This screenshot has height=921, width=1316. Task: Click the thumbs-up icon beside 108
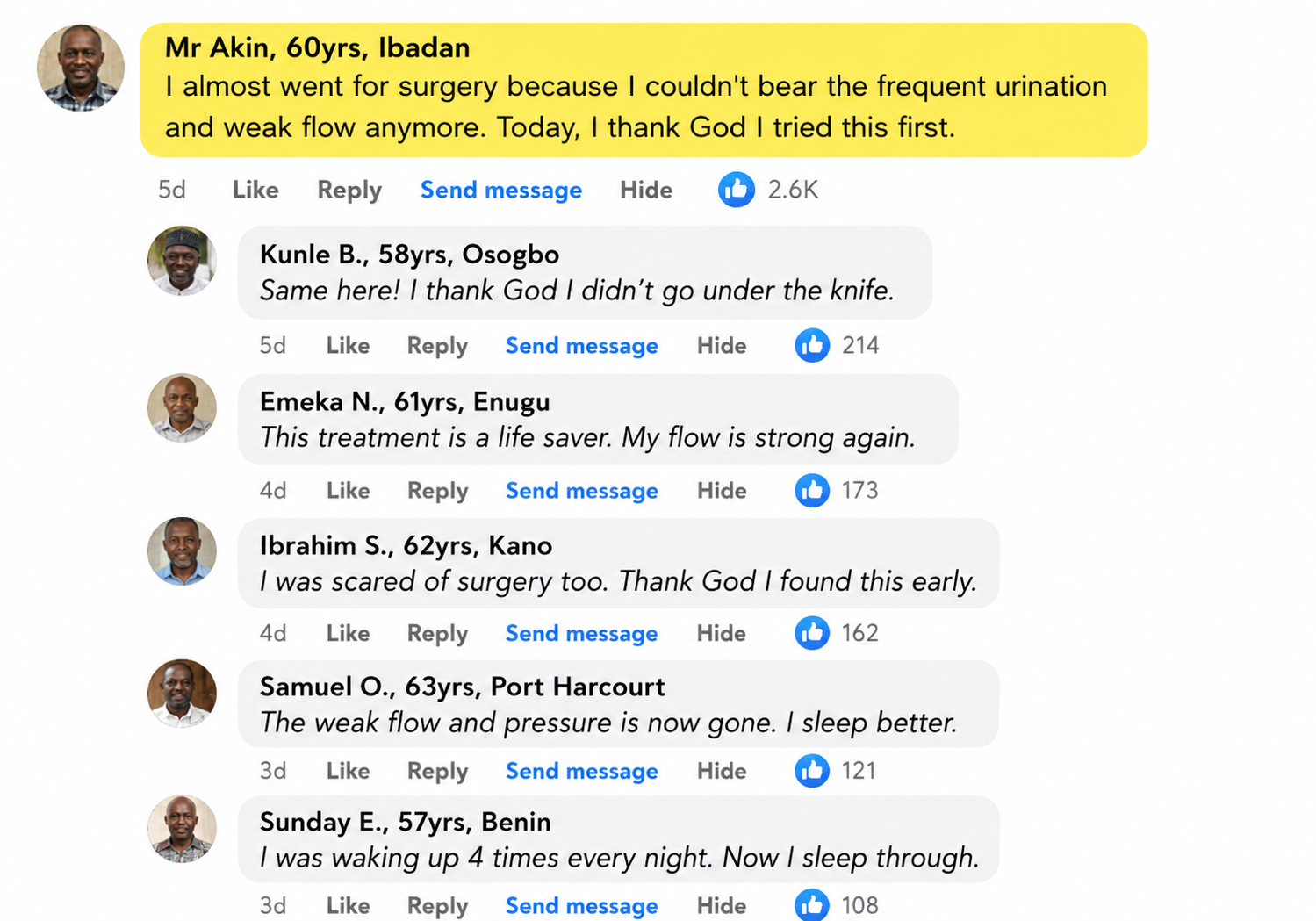coord(812,904)
